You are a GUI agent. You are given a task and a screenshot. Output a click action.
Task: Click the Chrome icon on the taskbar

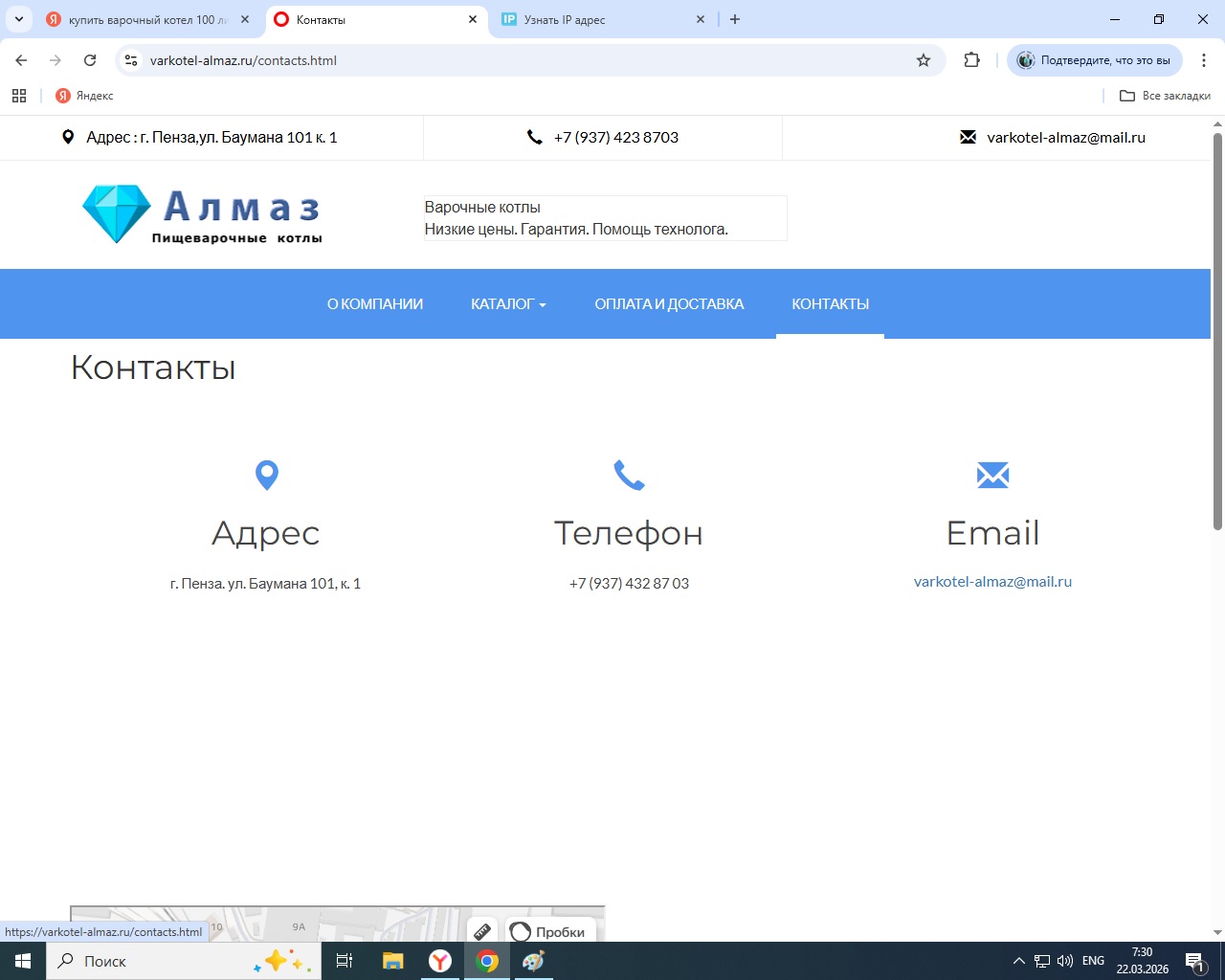point(487,961)
